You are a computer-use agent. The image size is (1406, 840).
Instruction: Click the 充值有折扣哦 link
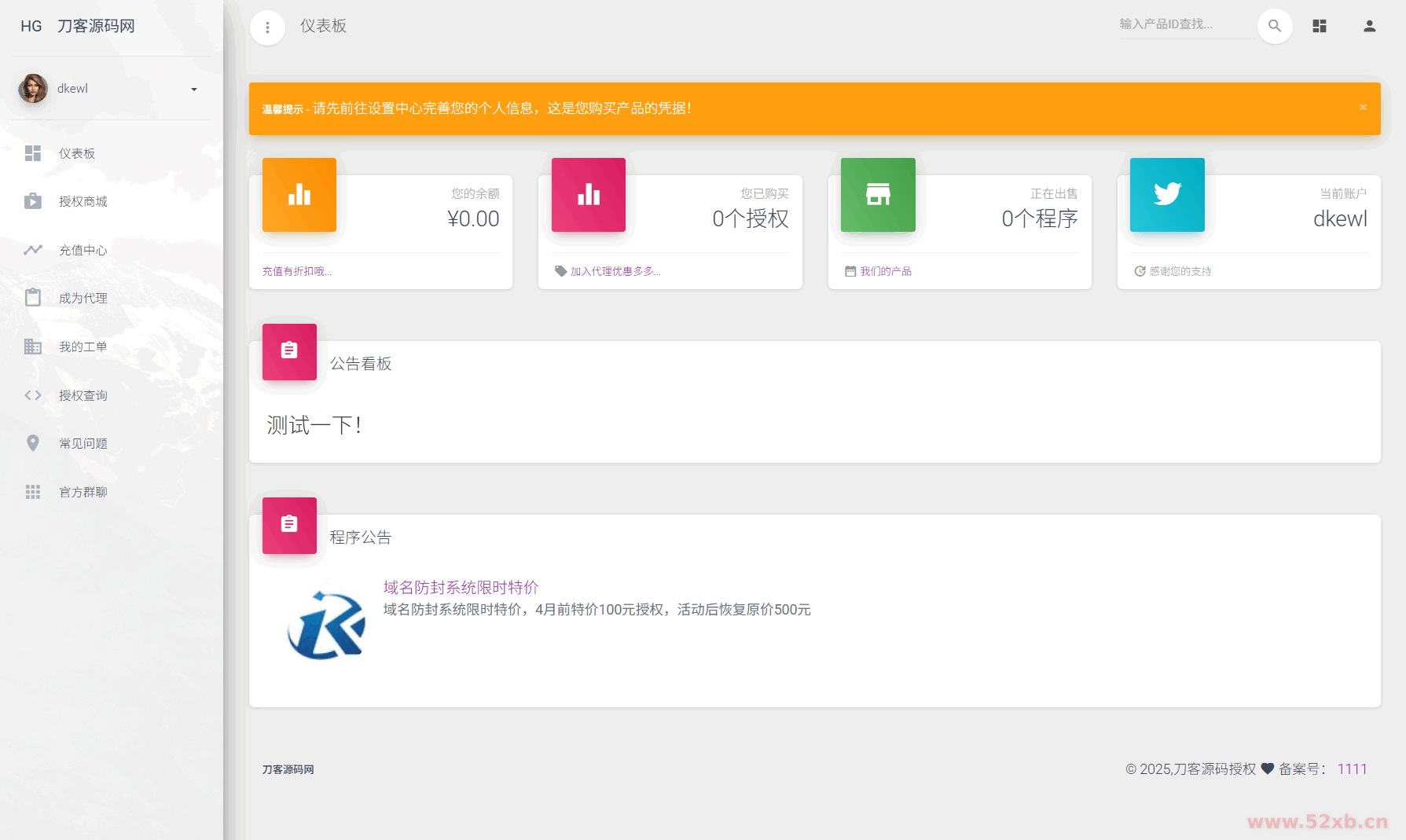[x=296, y=271]
